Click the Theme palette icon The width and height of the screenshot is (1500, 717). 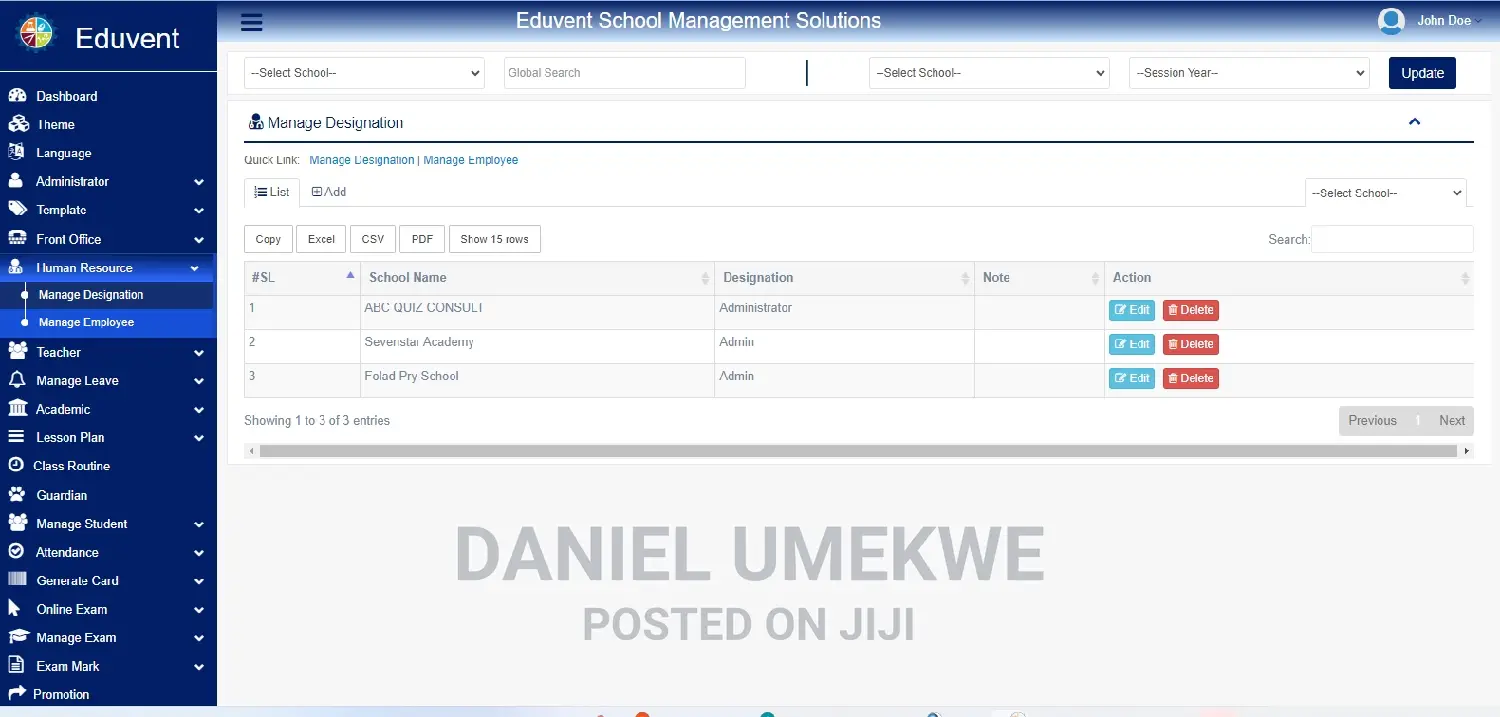coord(17,124)
